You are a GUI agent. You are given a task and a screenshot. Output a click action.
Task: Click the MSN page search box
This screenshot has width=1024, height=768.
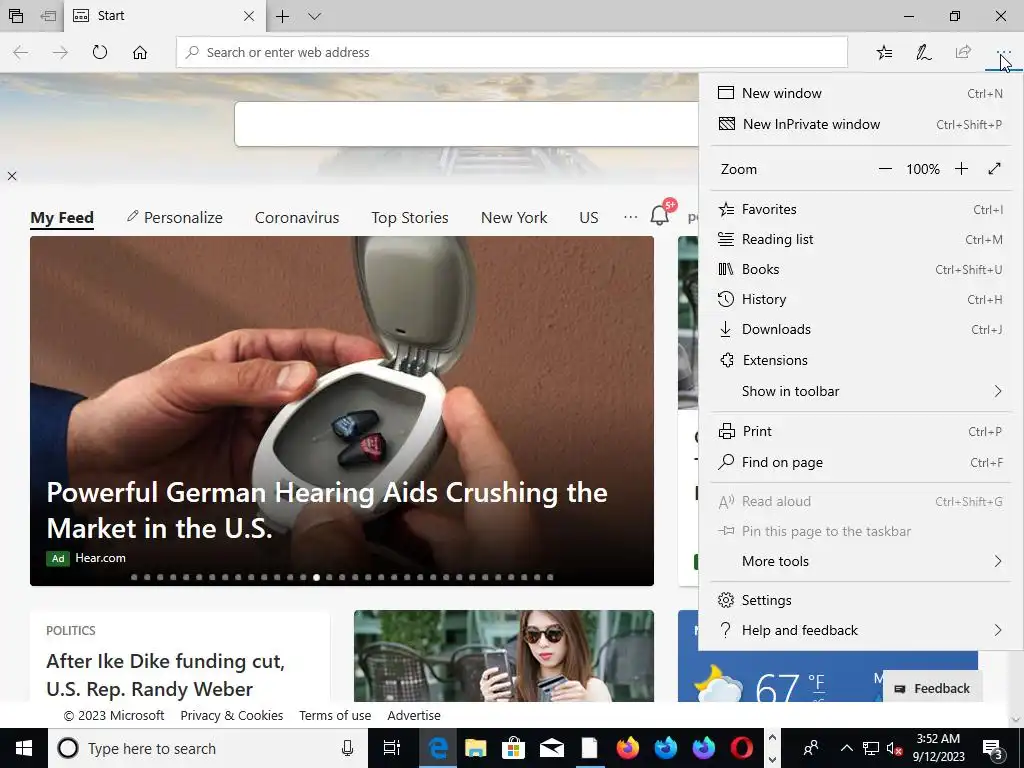[x=466, y=124]
